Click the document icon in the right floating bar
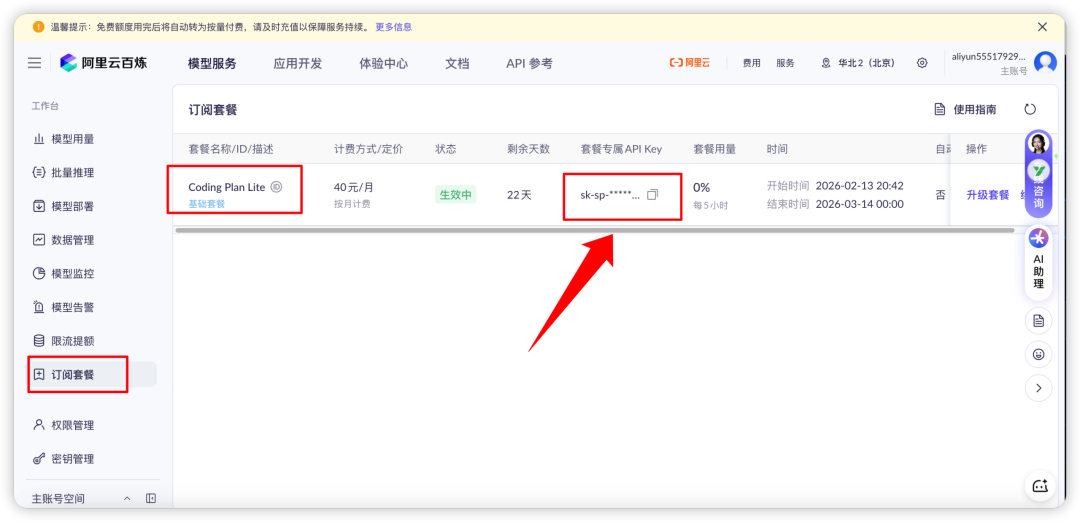The height and width of the screenshot is (522, 1080). [1039, 320]
